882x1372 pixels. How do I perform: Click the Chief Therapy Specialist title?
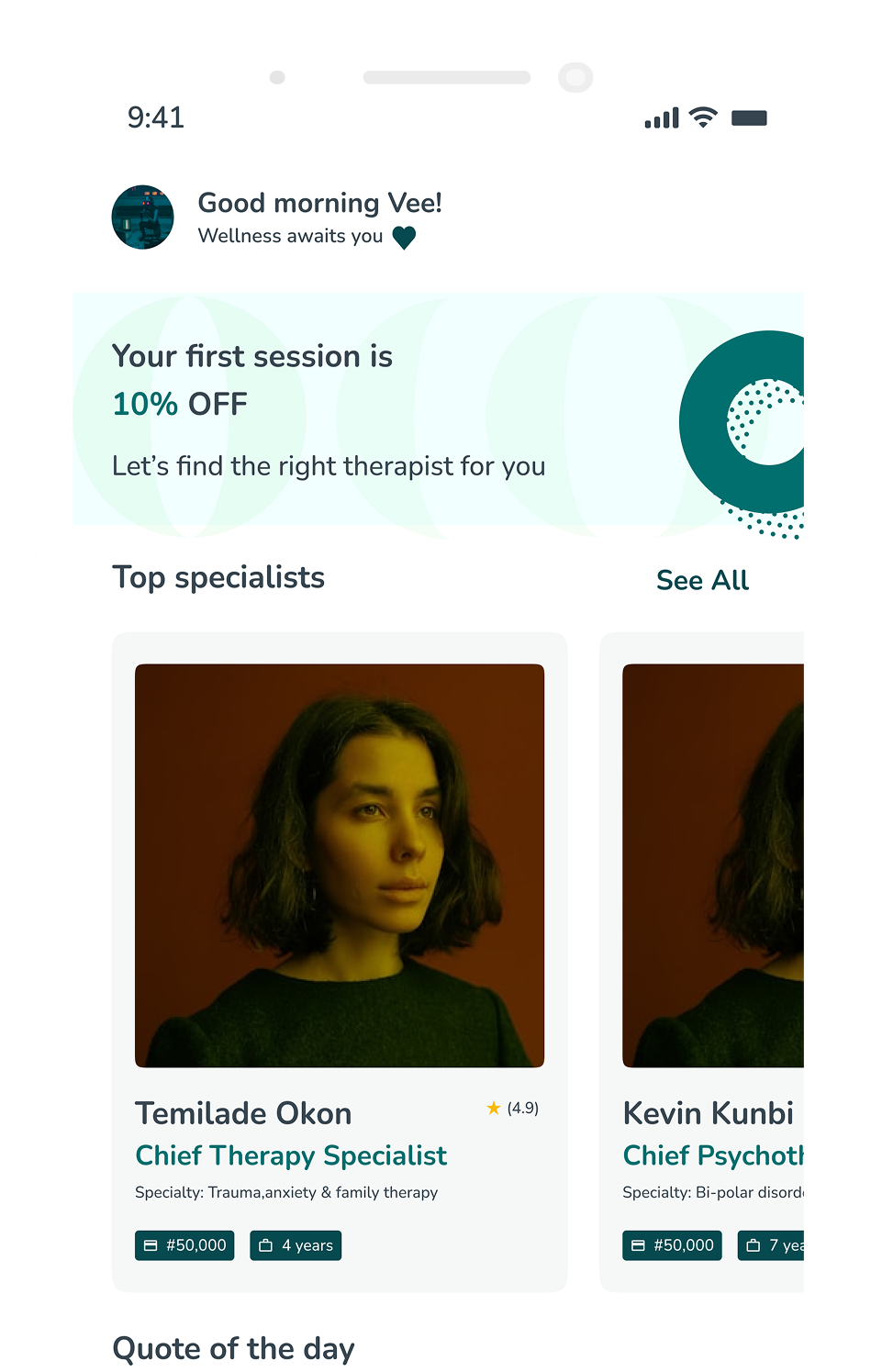click(x=291, y=1155)
